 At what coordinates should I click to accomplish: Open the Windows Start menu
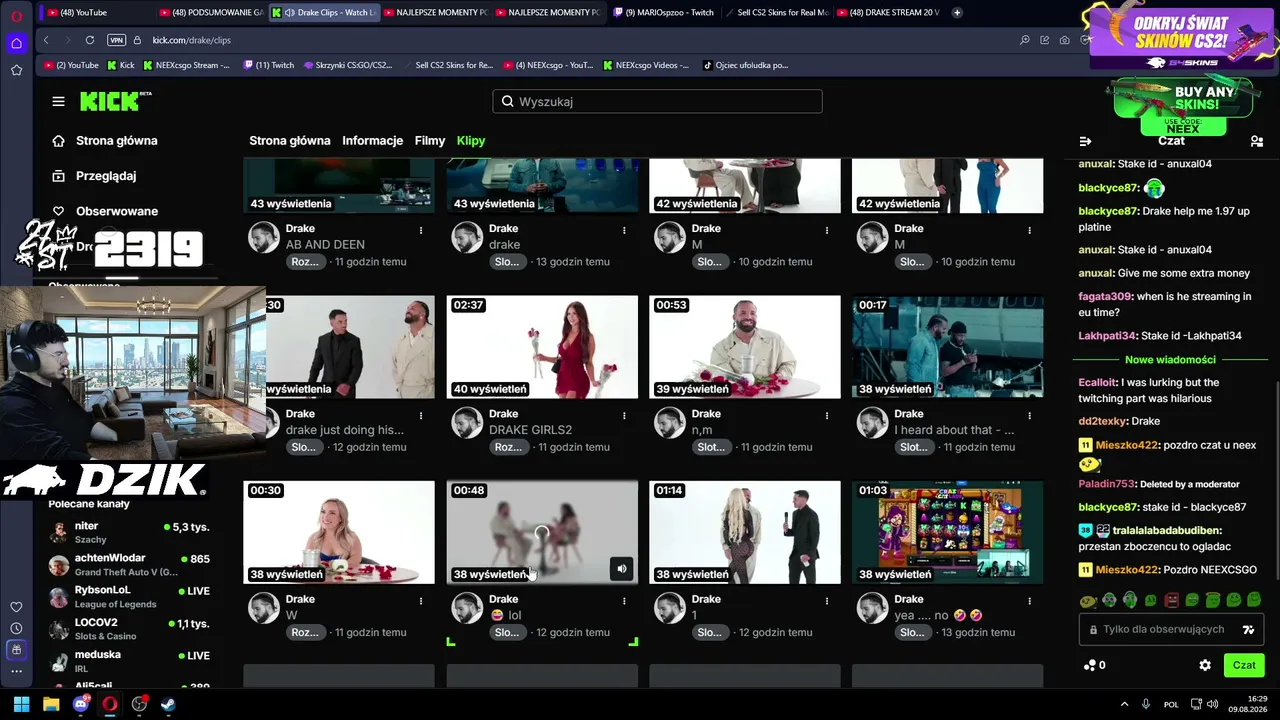(x=21, y=704)
